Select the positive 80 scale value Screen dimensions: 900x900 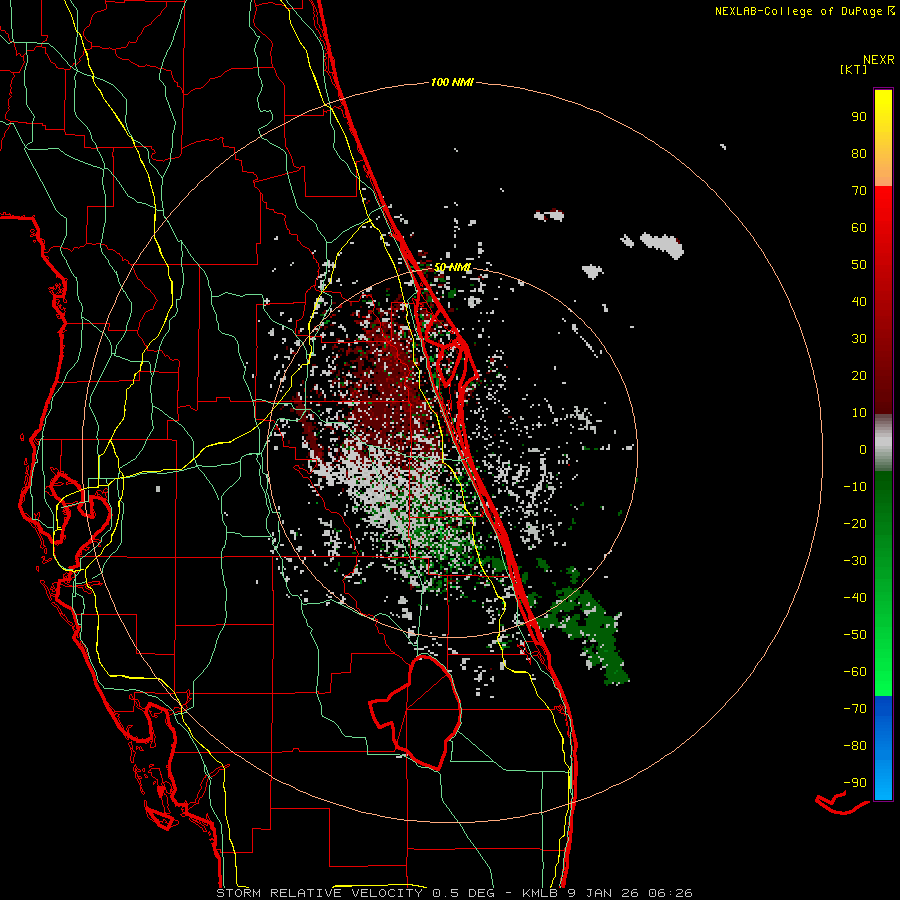[x=859, y=154]
